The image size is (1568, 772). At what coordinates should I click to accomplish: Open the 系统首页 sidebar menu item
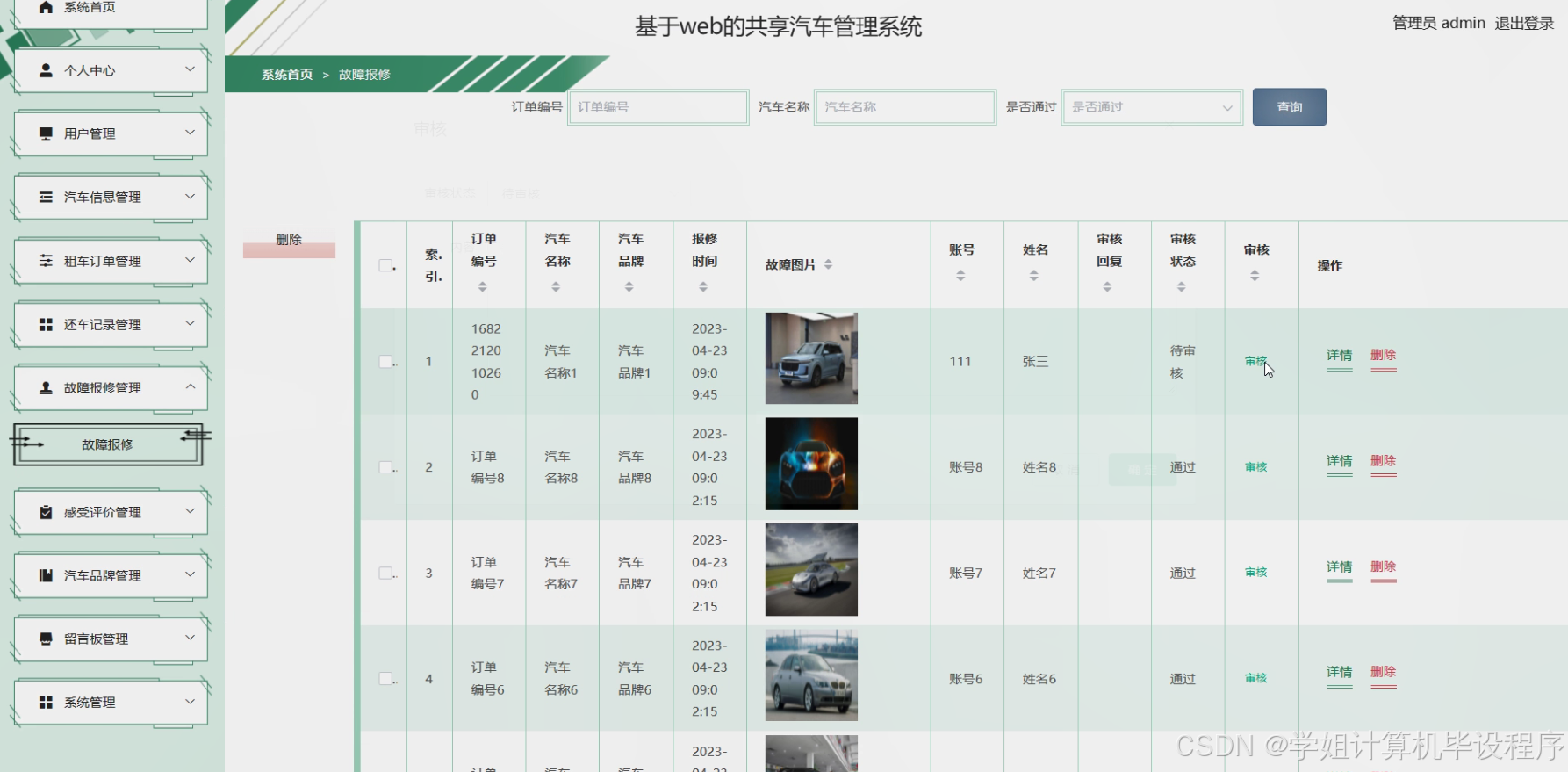click(x=111, y=9)
